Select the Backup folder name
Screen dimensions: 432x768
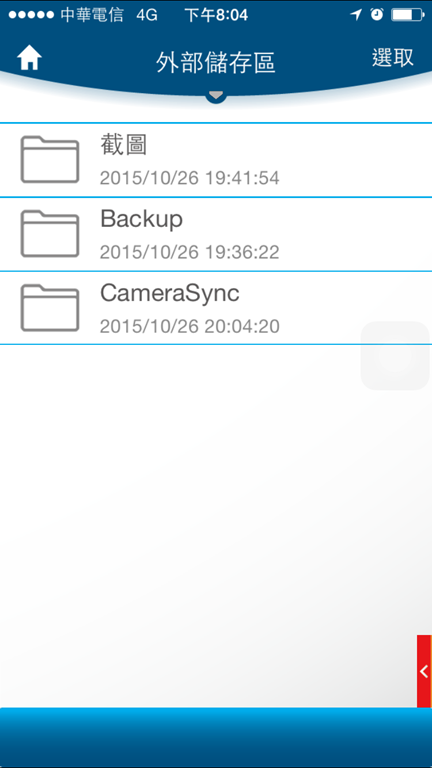point(141,219)
